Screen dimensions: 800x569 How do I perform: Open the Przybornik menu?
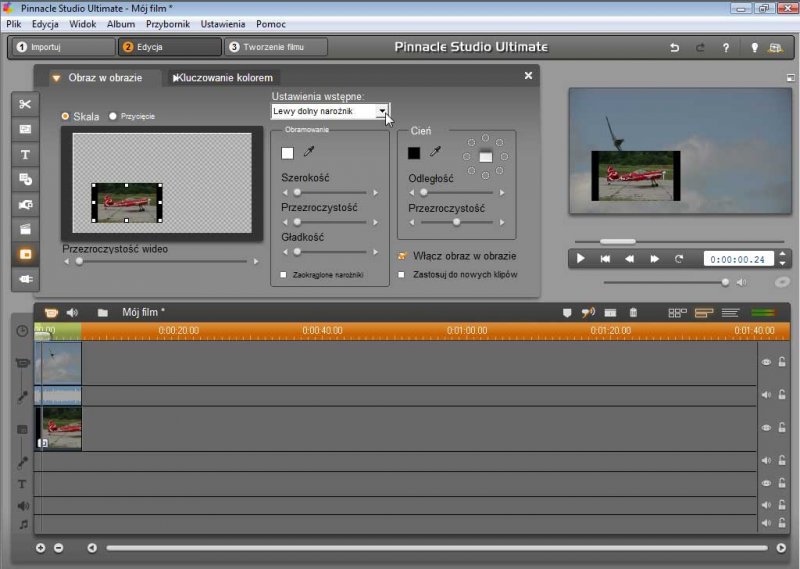point(169,23)
